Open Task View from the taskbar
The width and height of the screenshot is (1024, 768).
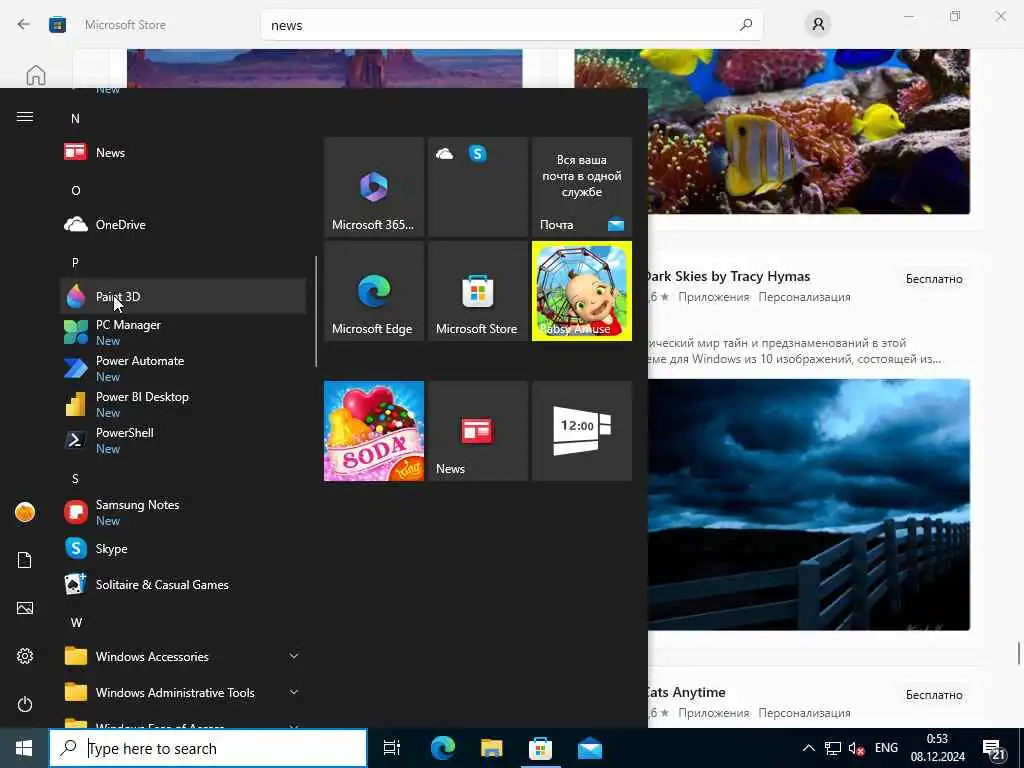(x=392, y=748)
